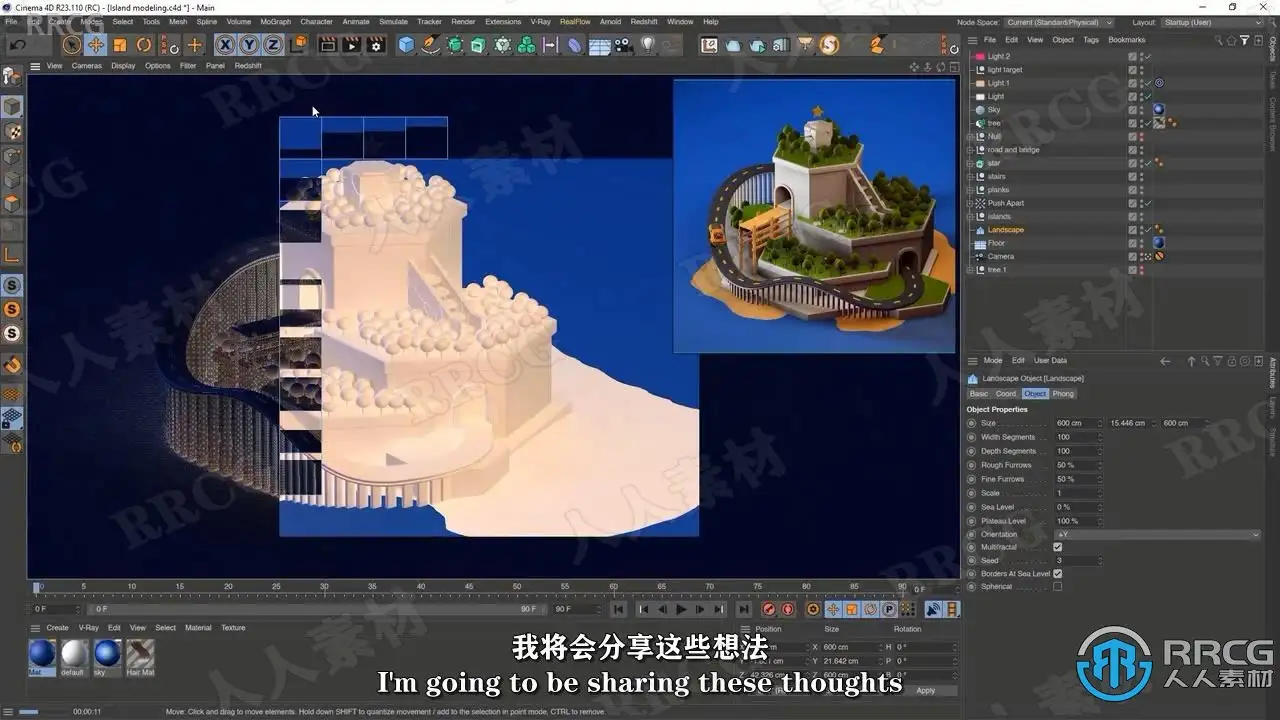Screen dimensions: 1280x720
Task: Switch the coordinate system icon
Action: (x=298, y=44)
